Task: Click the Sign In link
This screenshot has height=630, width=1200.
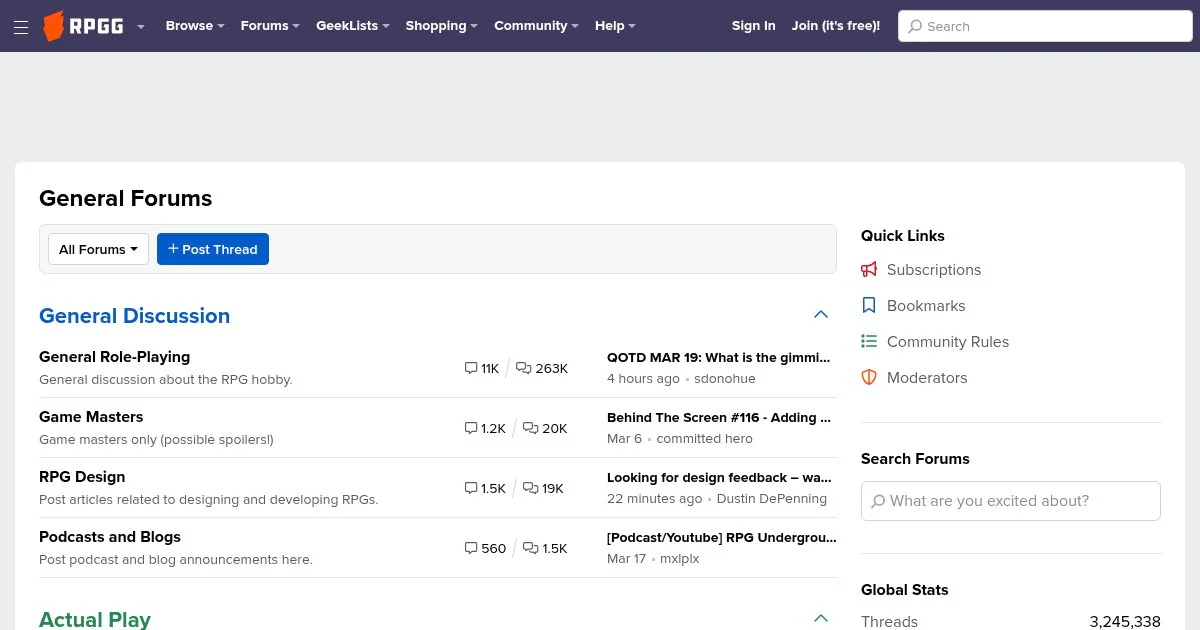Action: tap(754, 26)
